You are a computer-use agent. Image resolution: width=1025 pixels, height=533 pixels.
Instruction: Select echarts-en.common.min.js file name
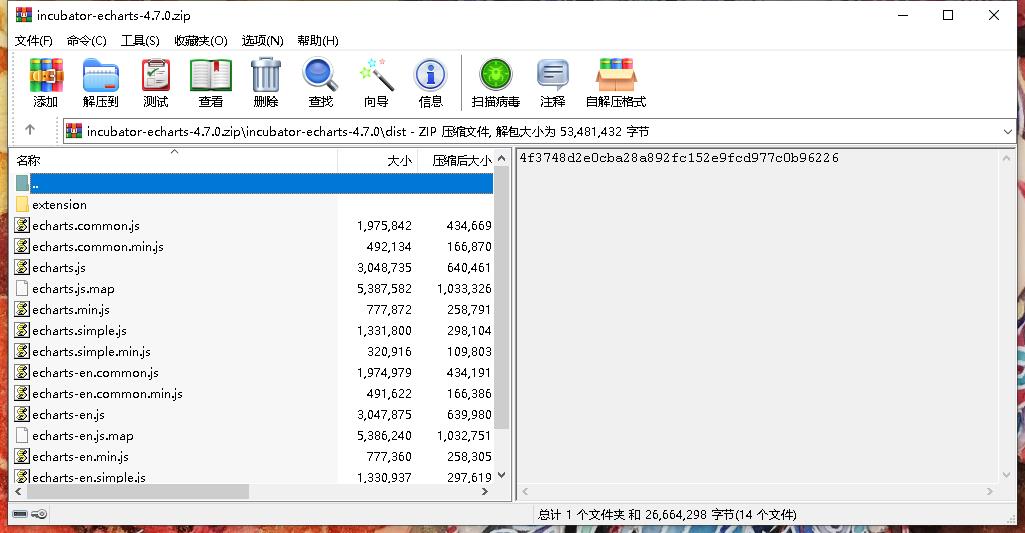point(107,394)
